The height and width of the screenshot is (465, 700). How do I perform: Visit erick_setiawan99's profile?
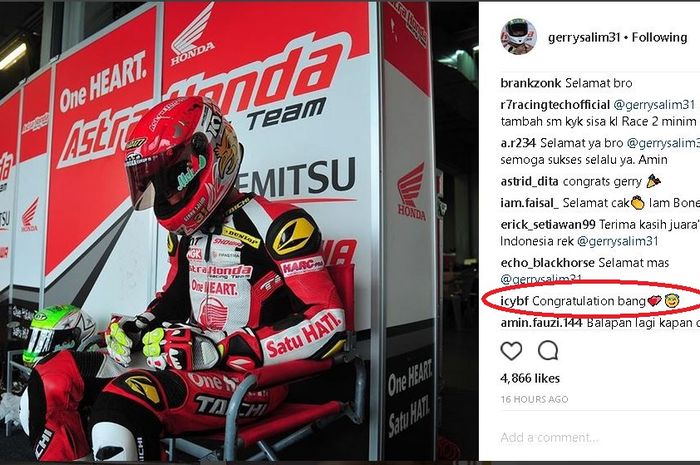coord(548,224)
